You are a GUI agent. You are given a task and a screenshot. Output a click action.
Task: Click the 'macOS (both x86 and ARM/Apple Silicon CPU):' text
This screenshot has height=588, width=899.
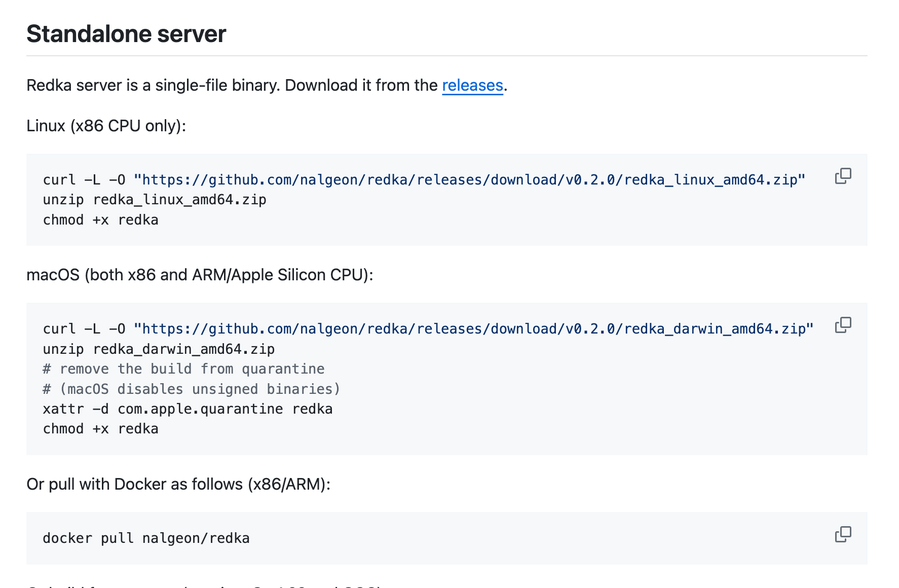click(x=200, y=275)
